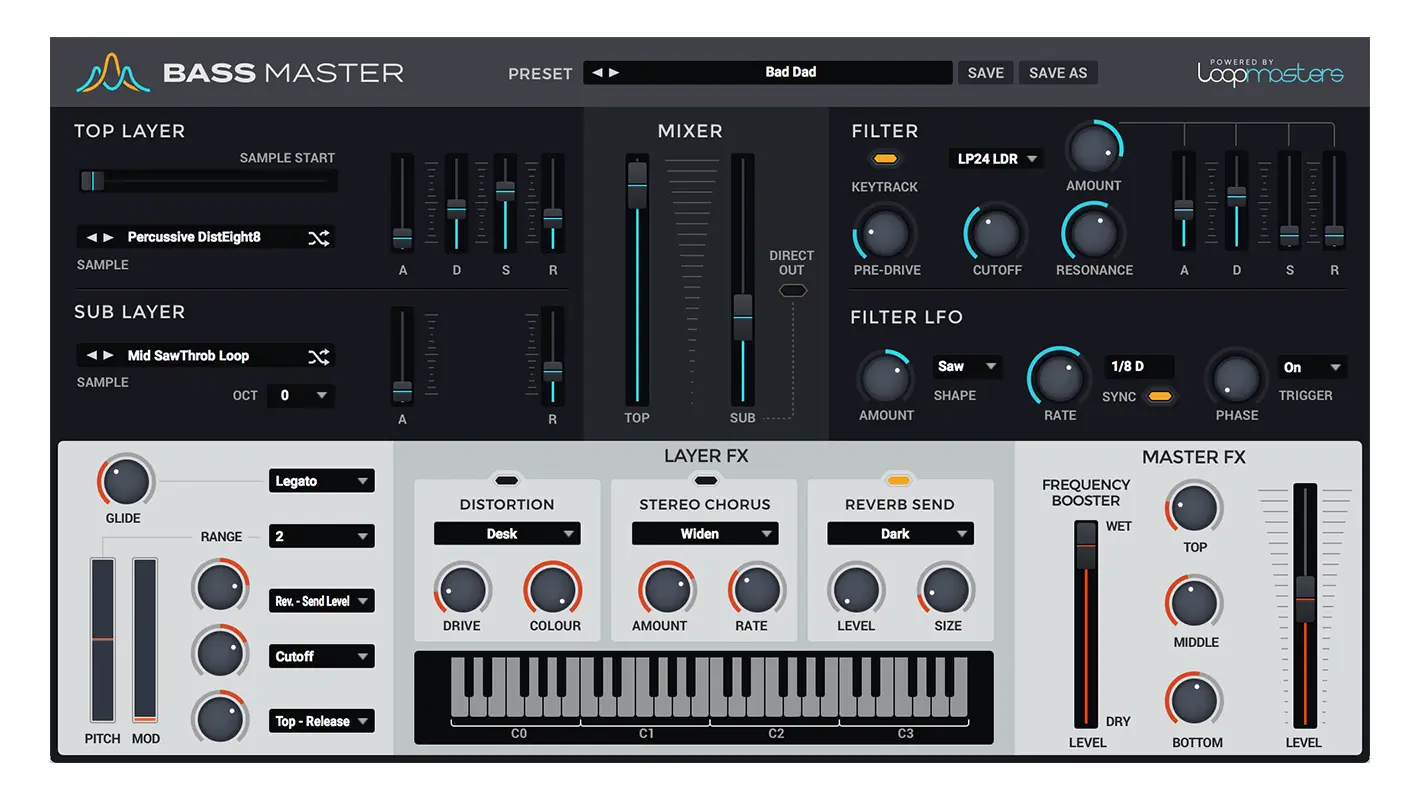
Task: Open the LP24 LDR filter type dropdown
Action: tap(996, 159)
